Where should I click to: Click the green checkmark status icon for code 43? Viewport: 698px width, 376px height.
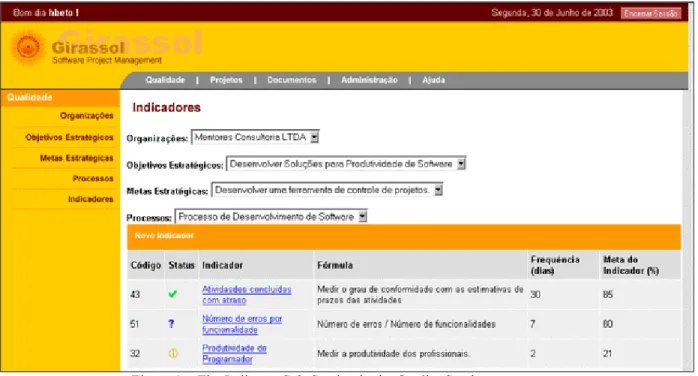pos(173,294)
